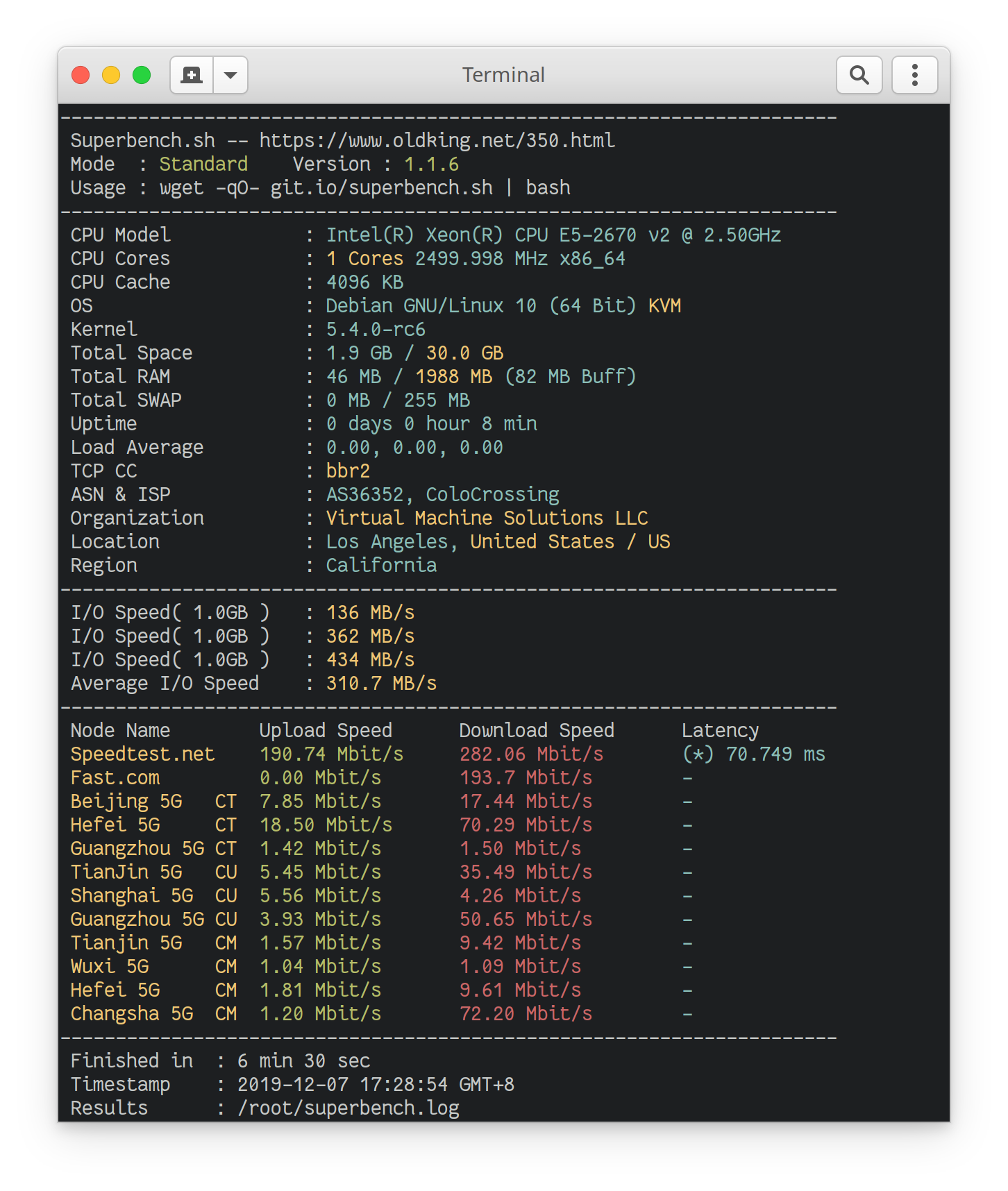Viewport: 1008px width, 1191px height.
Task: Open a new terminal tab
Action: [192, 75]
